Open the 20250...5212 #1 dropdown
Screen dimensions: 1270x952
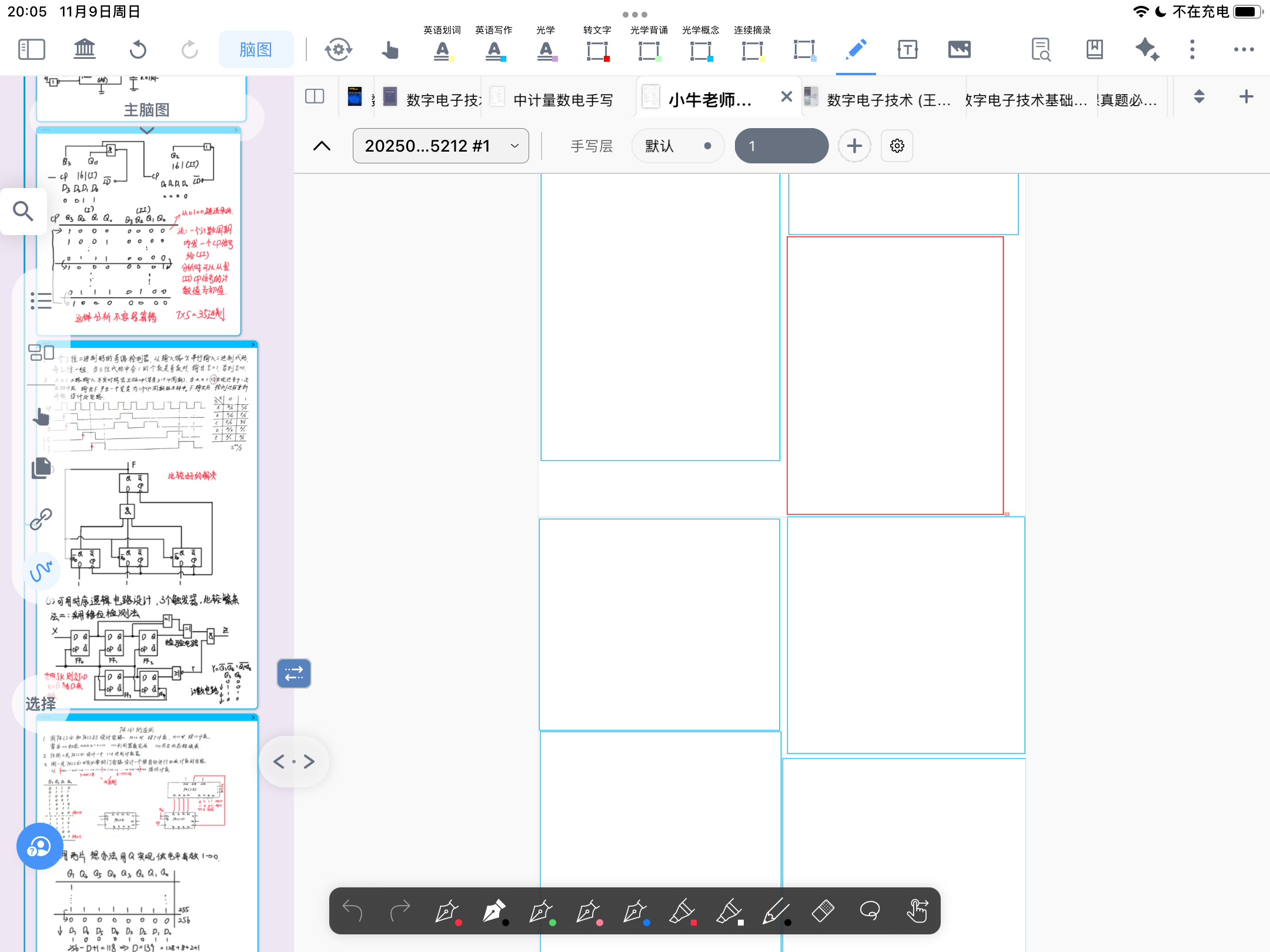pos(440,146)
